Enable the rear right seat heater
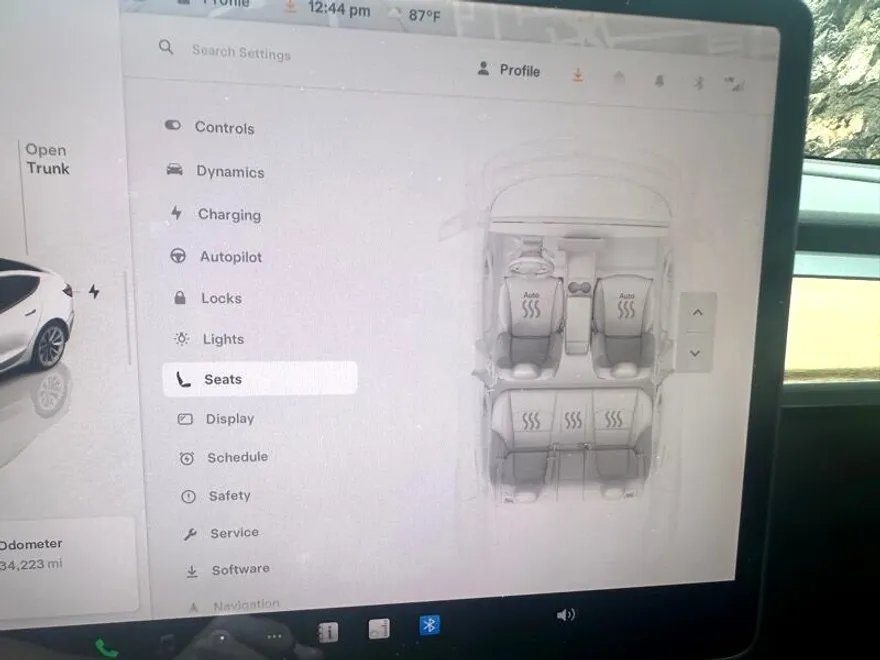The width and height of the screenshot is (880, 660). [x=613, y=421]
